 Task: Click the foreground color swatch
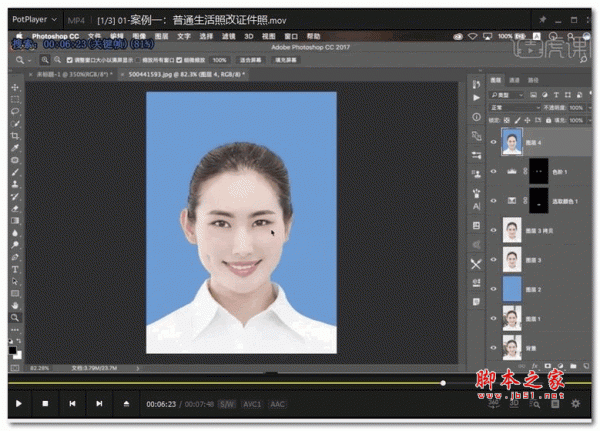(x=12, y=350)
